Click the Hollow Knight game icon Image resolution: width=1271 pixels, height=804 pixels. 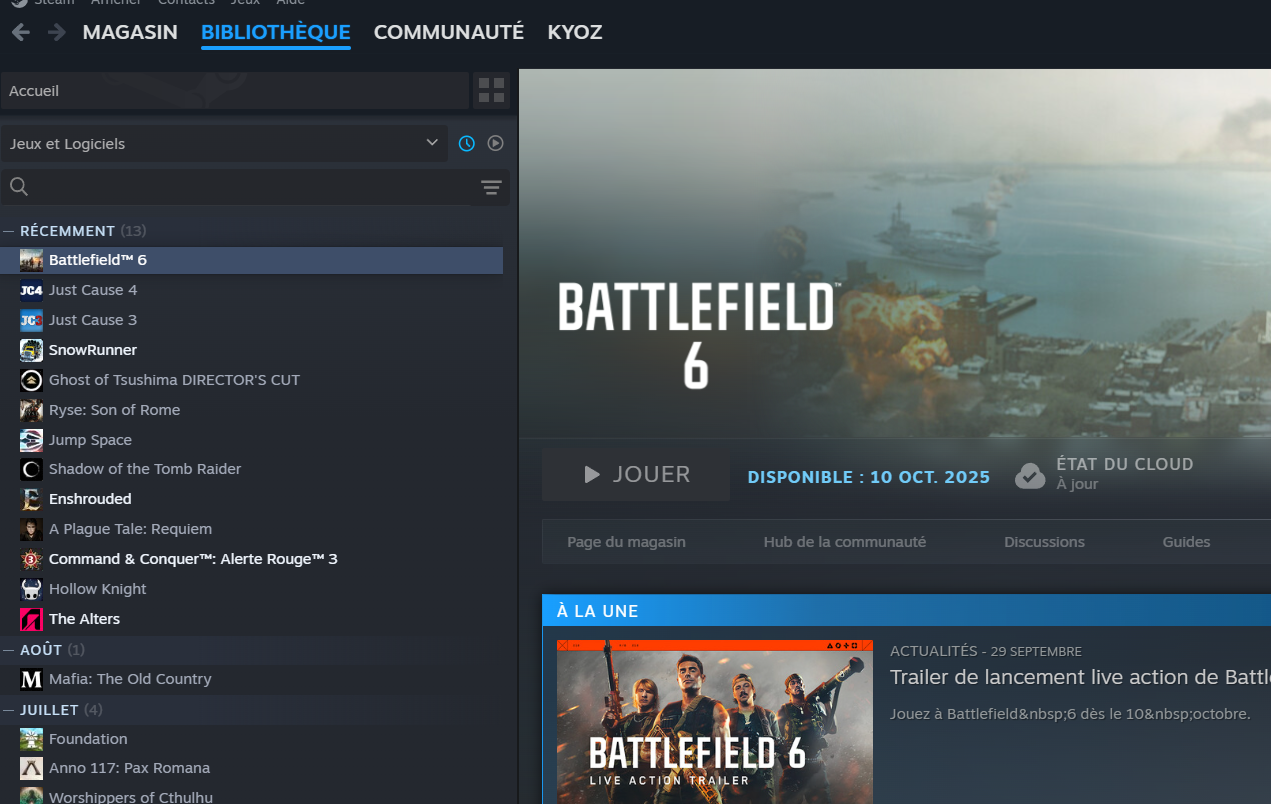(31, 589)
